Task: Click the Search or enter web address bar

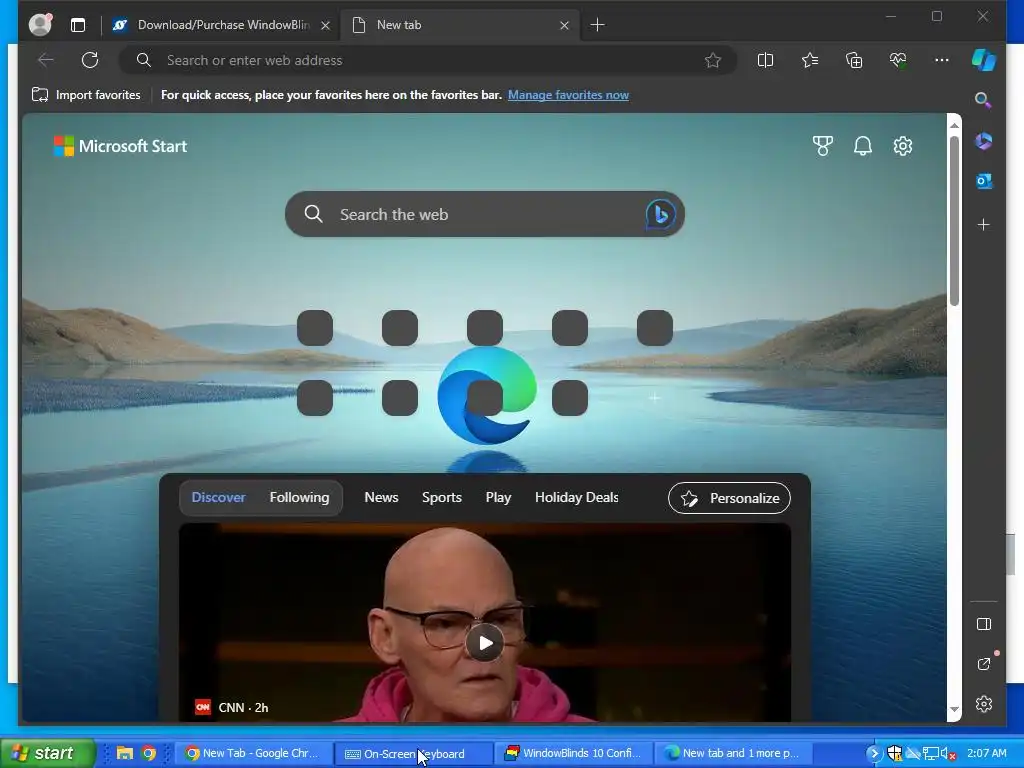Action: pos(428,60)
